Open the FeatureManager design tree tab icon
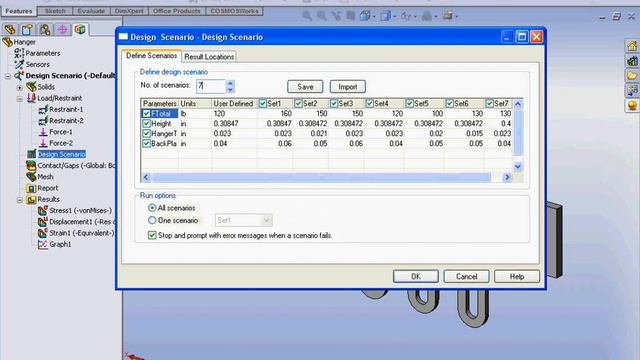The image size is (640, 360). (10, 29)
